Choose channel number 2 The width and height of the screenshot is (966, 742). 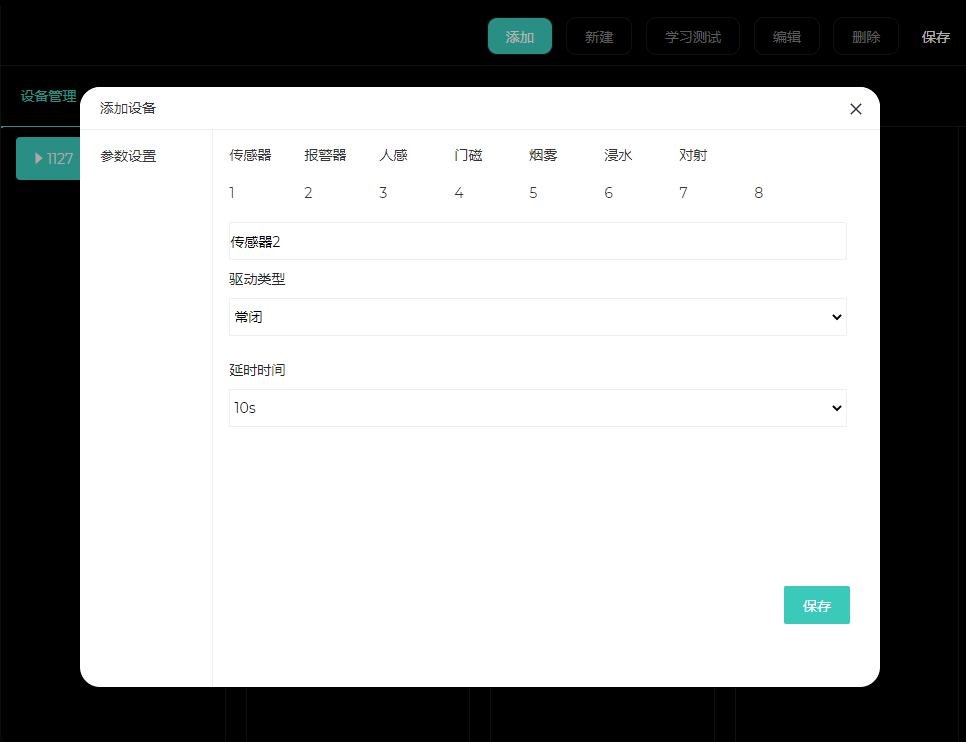coord(308,193)
